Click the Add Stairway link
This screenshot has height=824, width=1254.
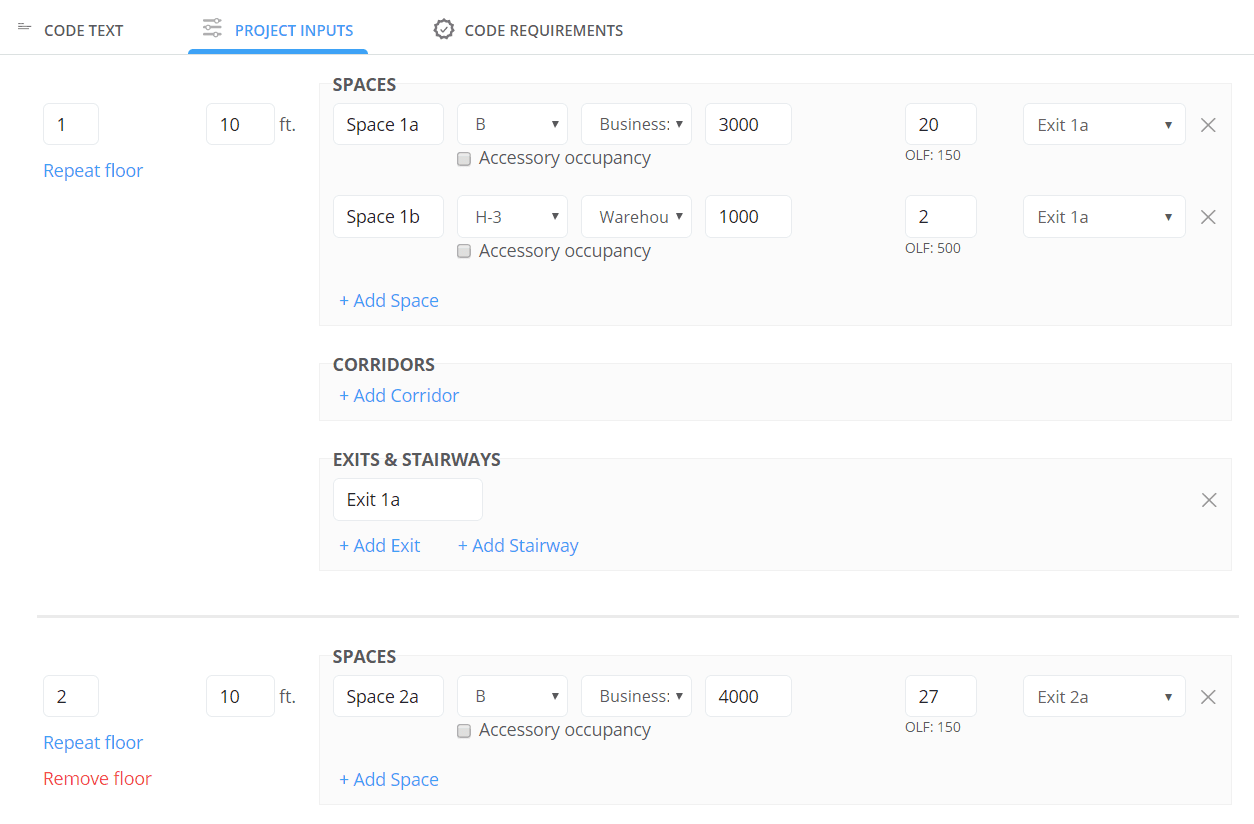(518, 545)
